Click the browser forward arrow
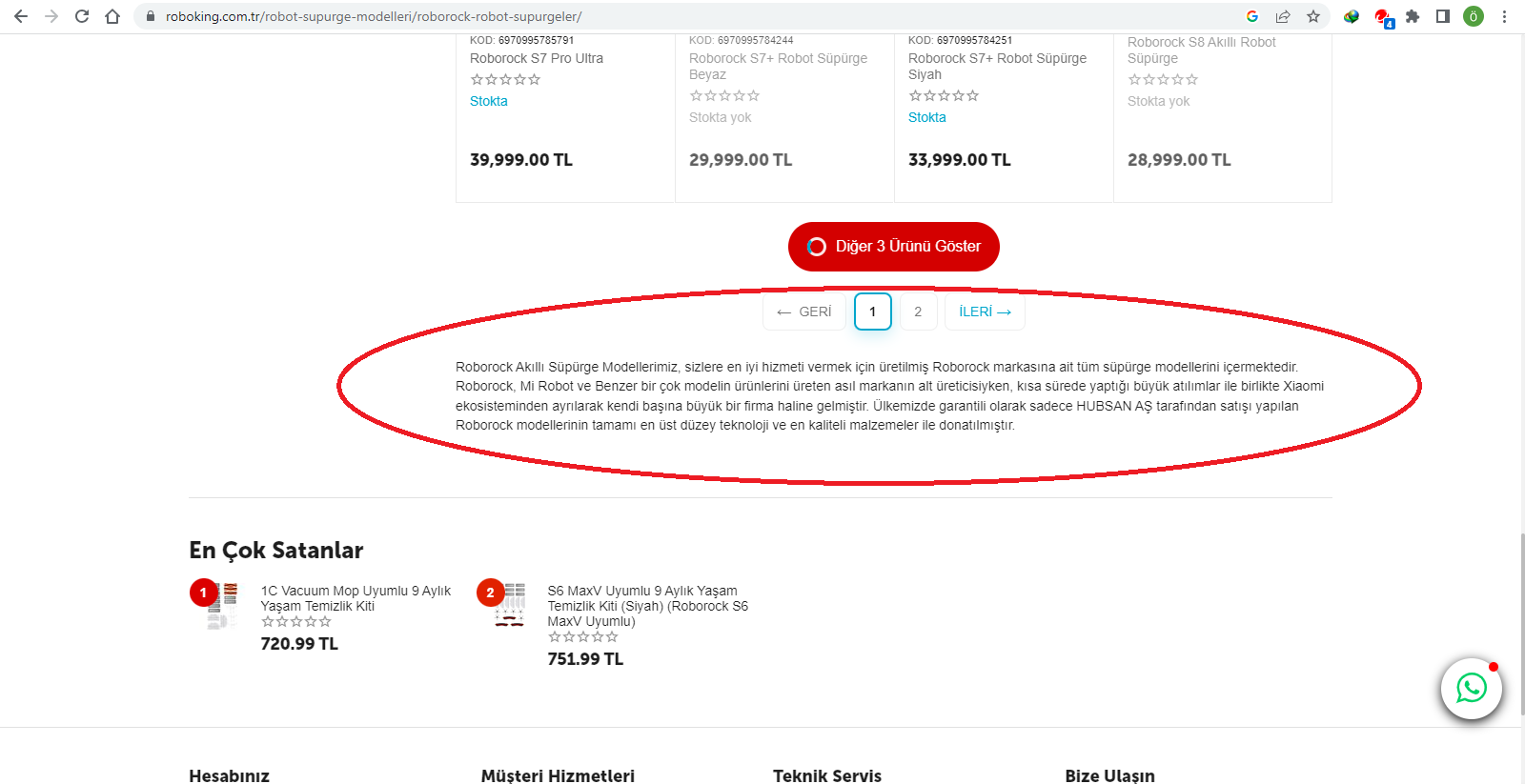The width and height of the screenshot is (1525, 784). (x=51, y=16)
